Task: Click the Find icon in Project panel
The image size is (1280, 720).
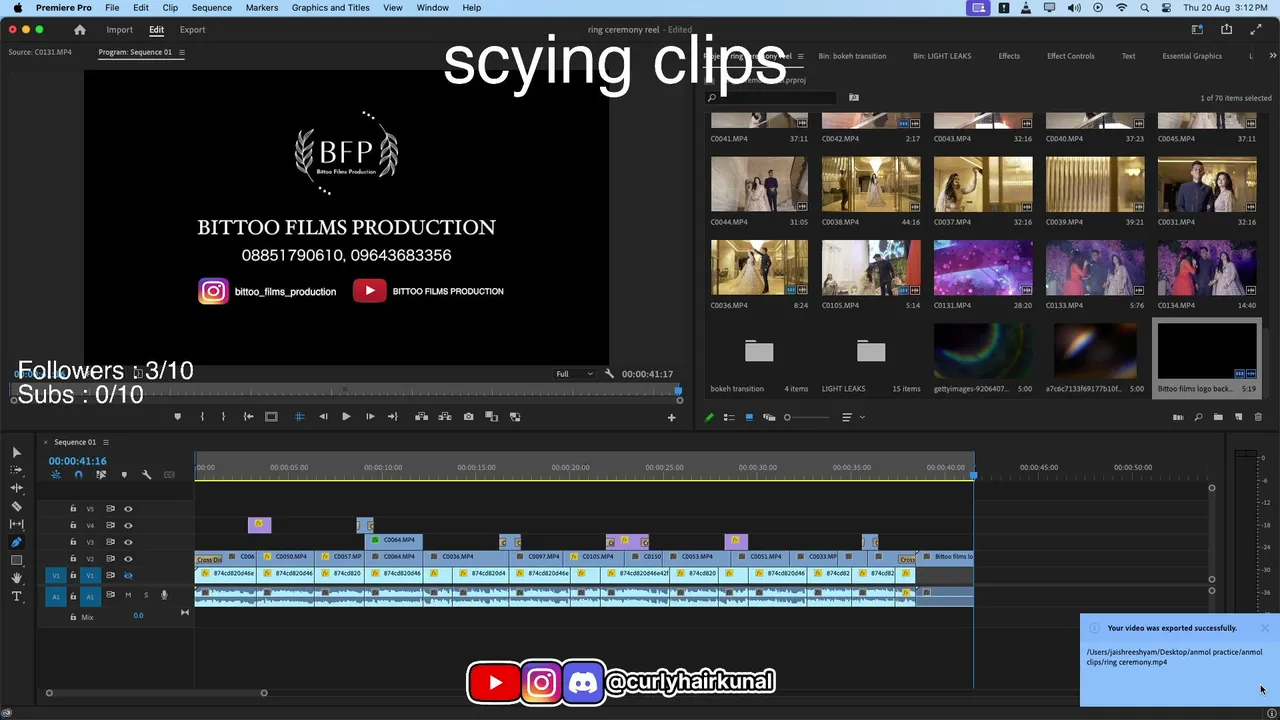Action: pos(1198,417)
